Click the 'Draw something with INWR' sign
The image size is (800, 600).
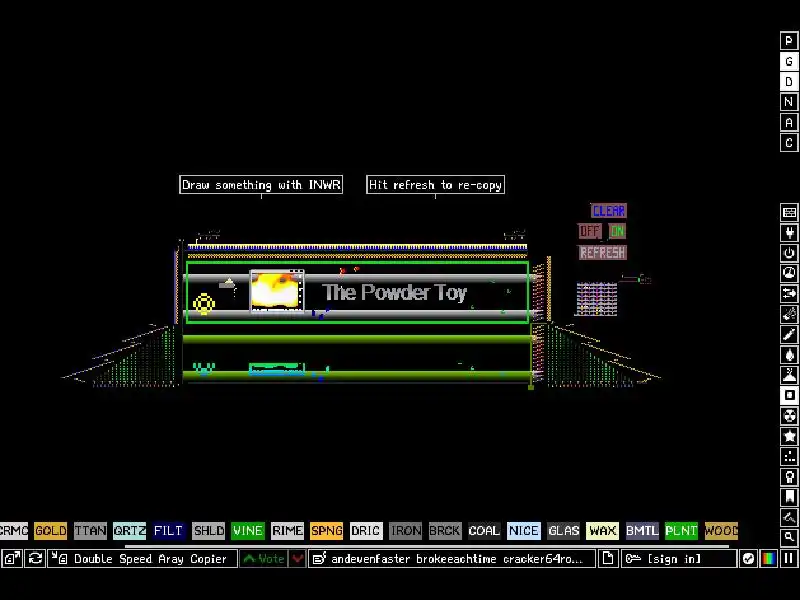261,185
